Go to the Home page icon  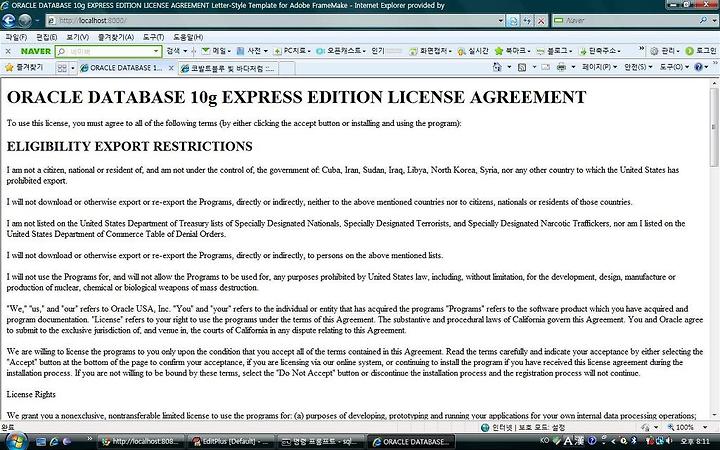click(497, 67)
